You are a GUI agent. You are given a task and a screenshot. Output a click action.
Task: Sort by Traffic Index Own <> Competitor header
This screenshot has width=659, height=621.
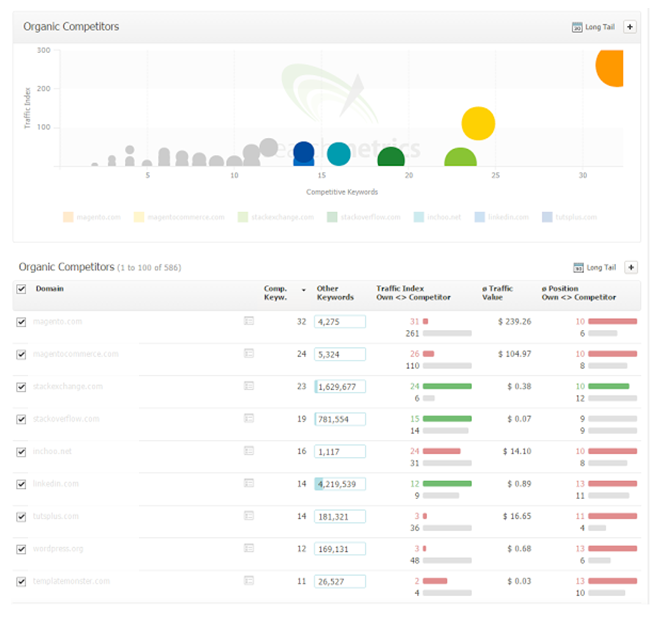[x=413, y=293]
